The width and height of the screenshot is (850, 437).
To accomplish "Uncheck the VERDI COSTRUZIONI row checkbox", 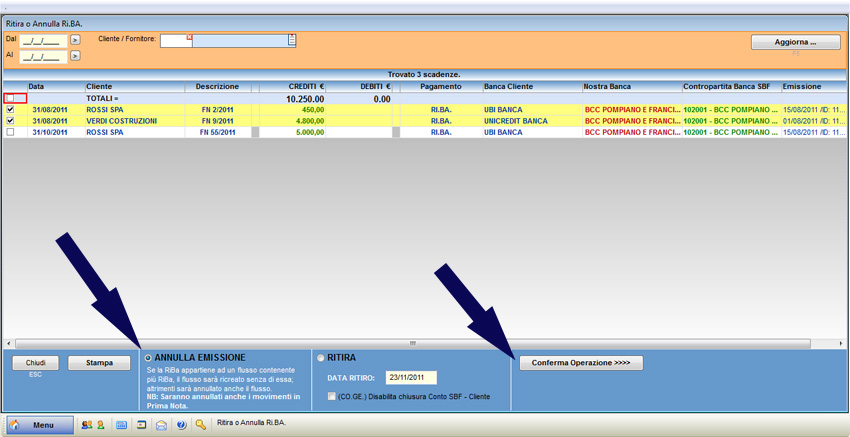I will click(11, 121).
